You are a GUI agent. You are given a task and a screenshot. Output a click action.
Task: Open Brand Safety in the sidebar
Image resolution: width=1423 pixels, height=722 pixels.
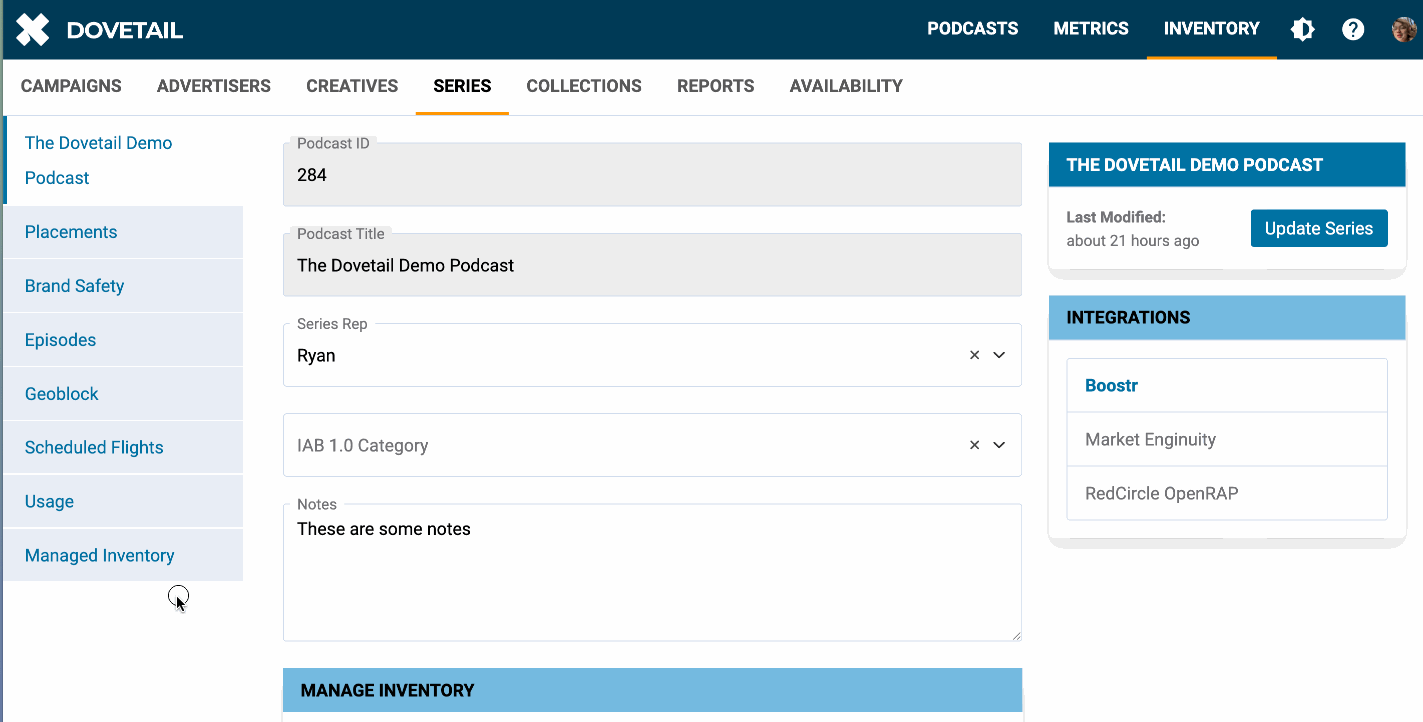tap(123, 286)
